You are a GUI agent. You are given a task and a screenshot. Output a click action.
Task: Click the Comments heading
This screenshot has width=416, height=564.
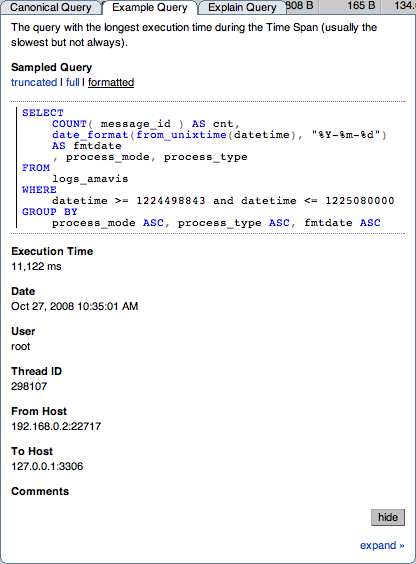(x=40, y=491)
